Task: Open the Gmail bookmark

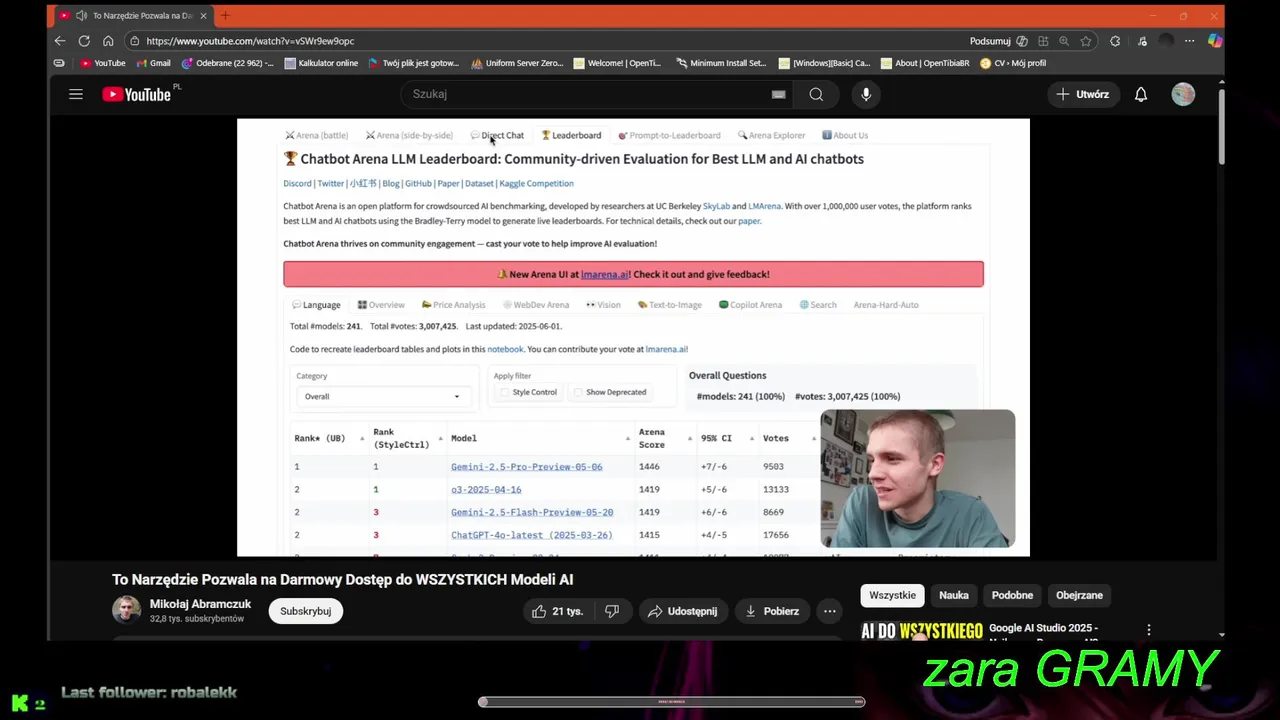Action: (x=152, y=63)
